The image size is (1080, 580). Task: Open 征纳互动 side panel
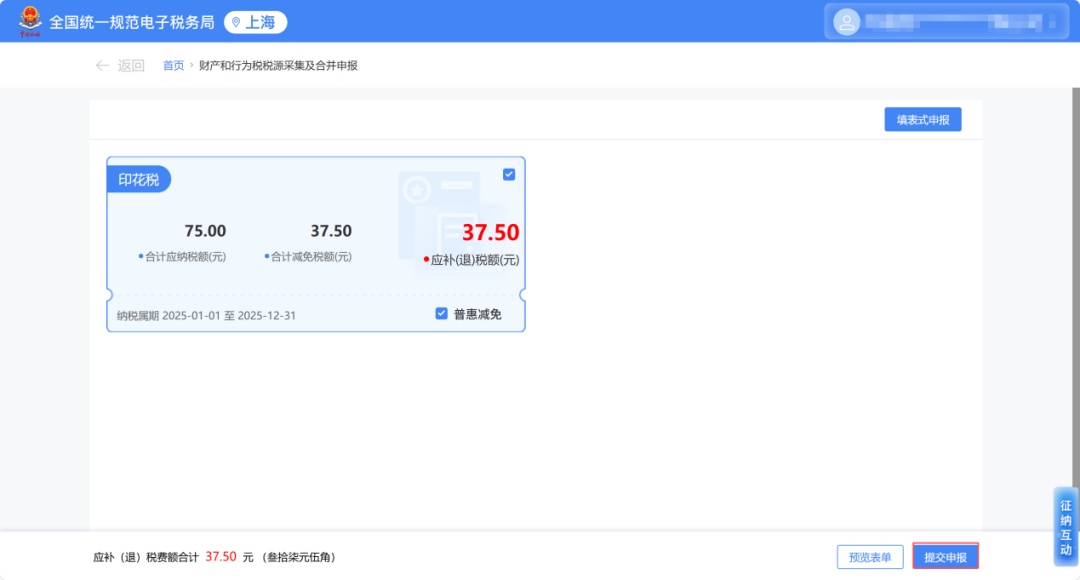tap(1066, 527)
